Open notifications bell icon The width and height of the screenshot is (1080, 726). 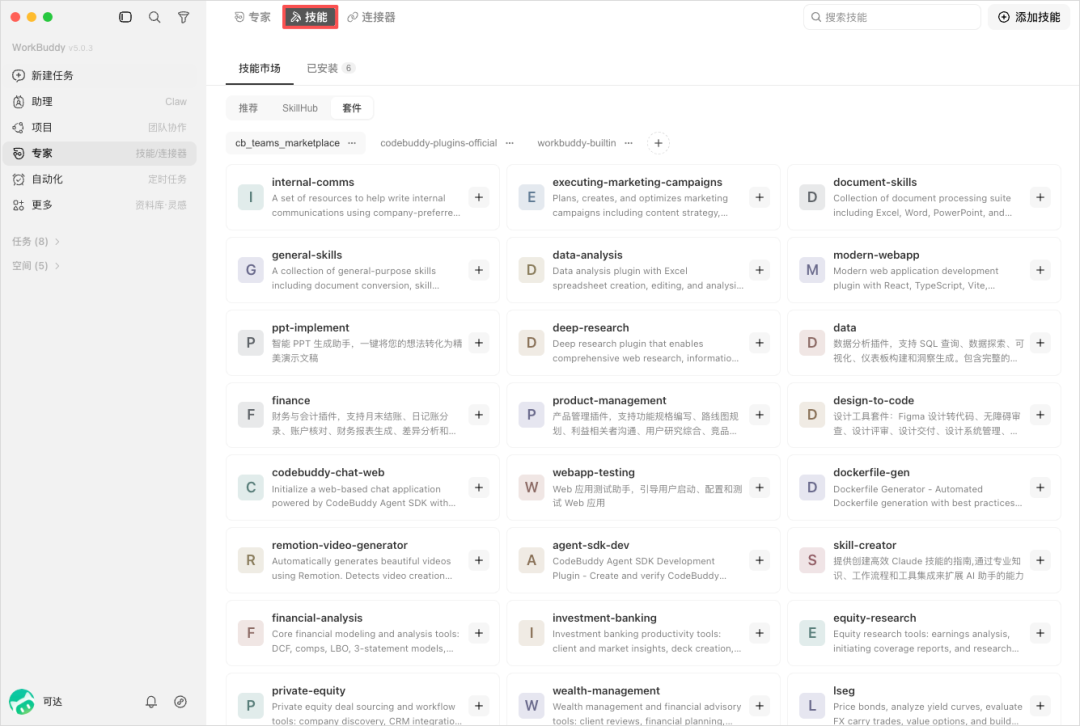point(151,701)
